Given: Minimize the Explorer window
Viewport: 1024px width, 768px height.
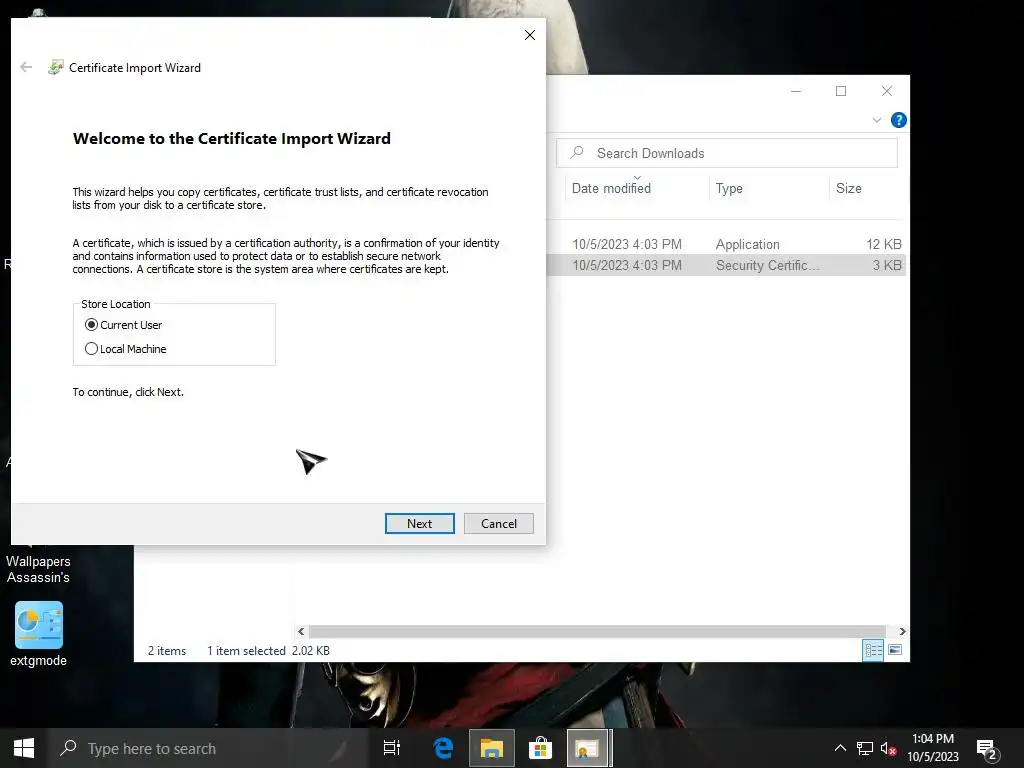Looking at the screenshot, I should point(795,91).
